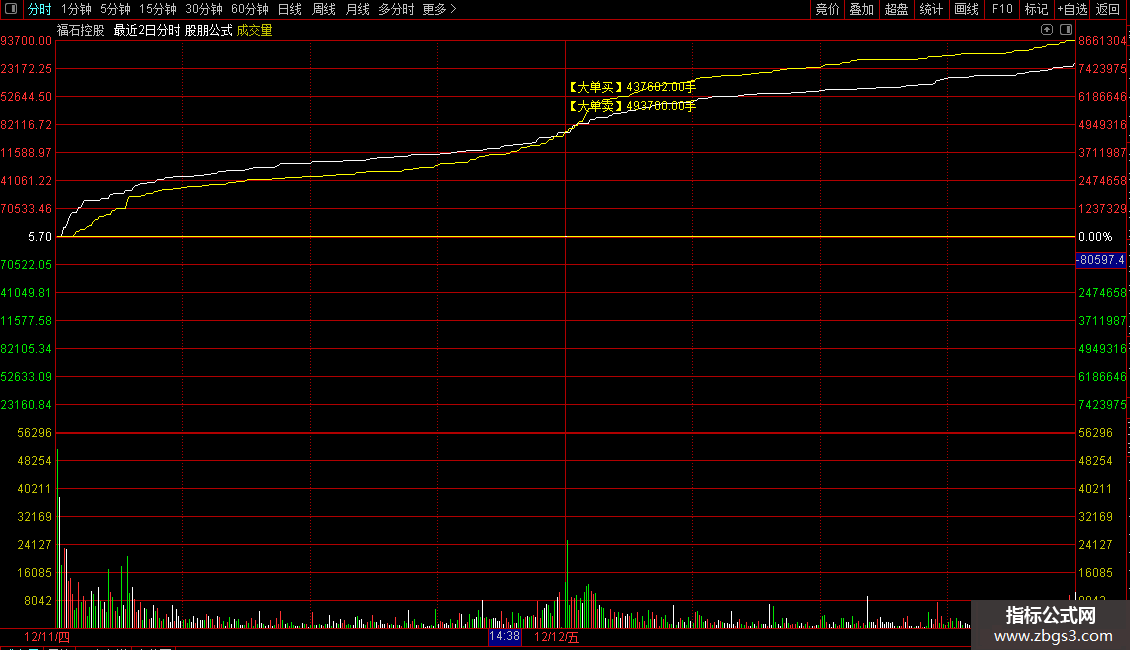Click left volume axis value 24127
The width and height of the screenshot is (1130, 650).
pyautogui.click(x=35, y=545)
